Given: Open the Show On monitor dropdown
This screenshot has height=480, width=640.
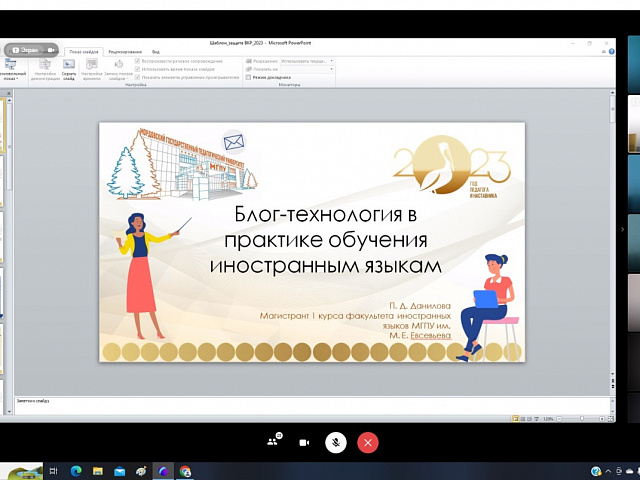Looking at the screenshot, I should tap(307, 69).
